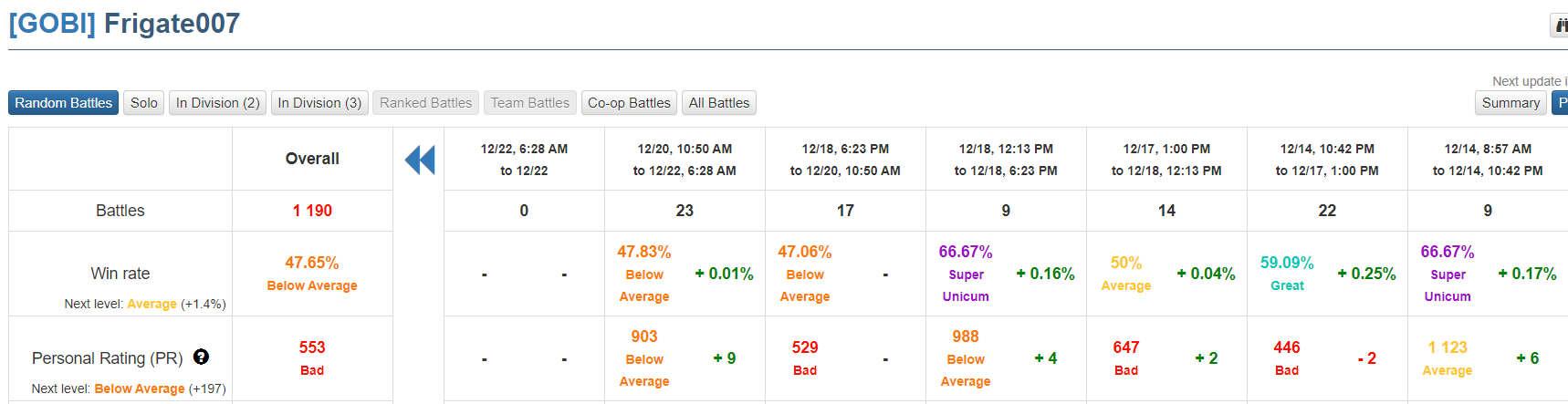Click the binoculars icon button
1568x404 pixels.
click(1560, 26)
